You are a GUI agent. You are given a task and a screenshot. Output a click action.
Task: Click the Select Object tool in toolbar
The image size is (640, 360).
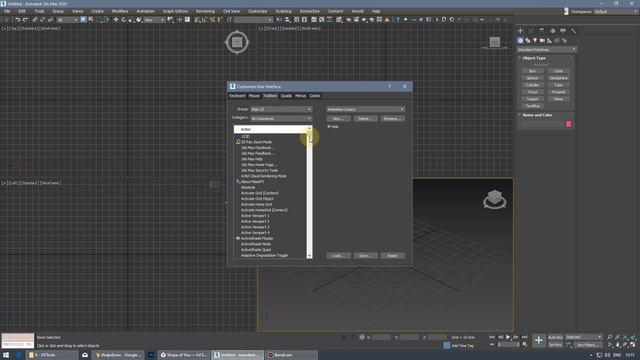coord(83,20)
